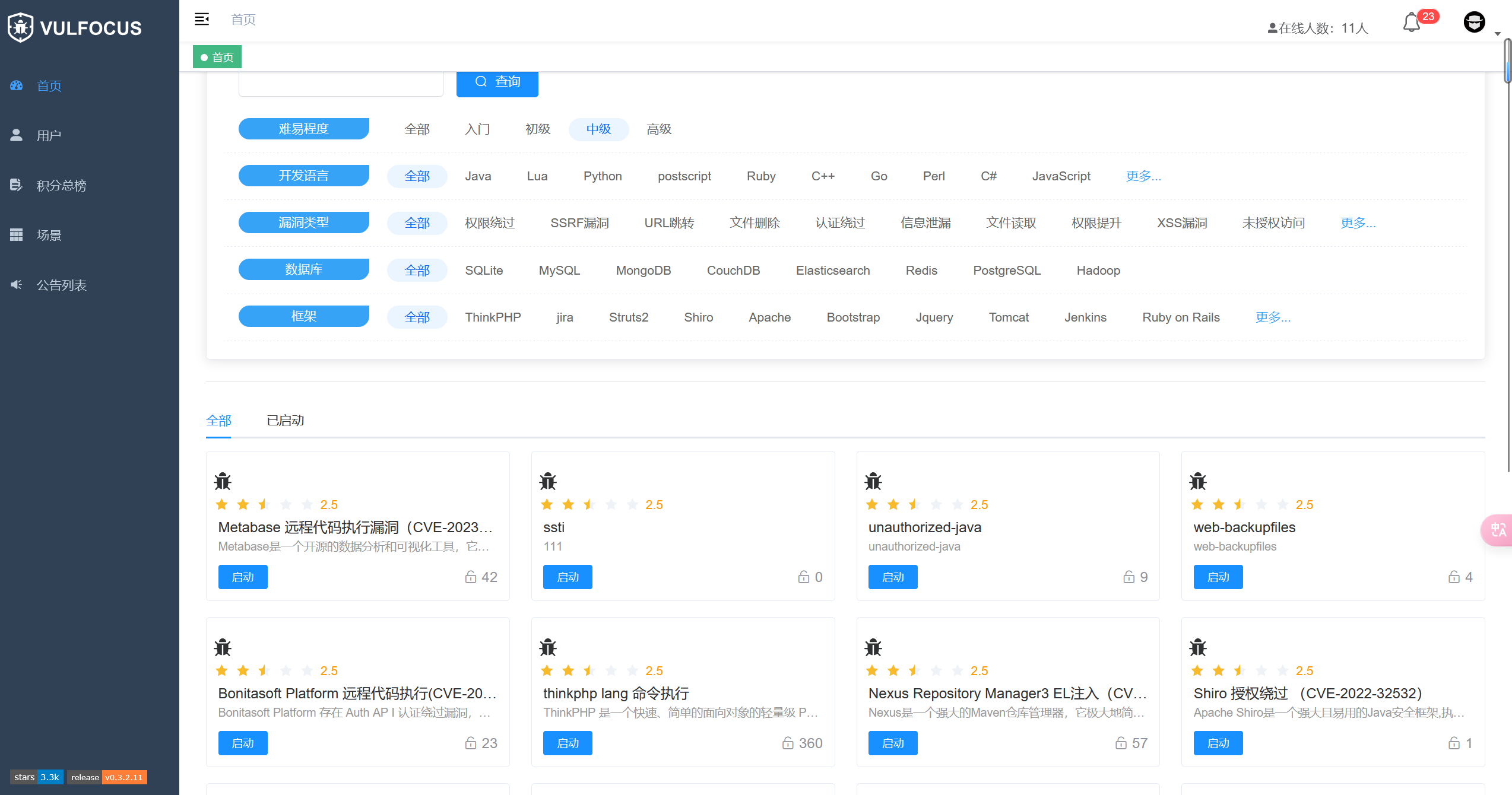
Task: Click the VULFOCUS shield logo
Action: (21, 27)
